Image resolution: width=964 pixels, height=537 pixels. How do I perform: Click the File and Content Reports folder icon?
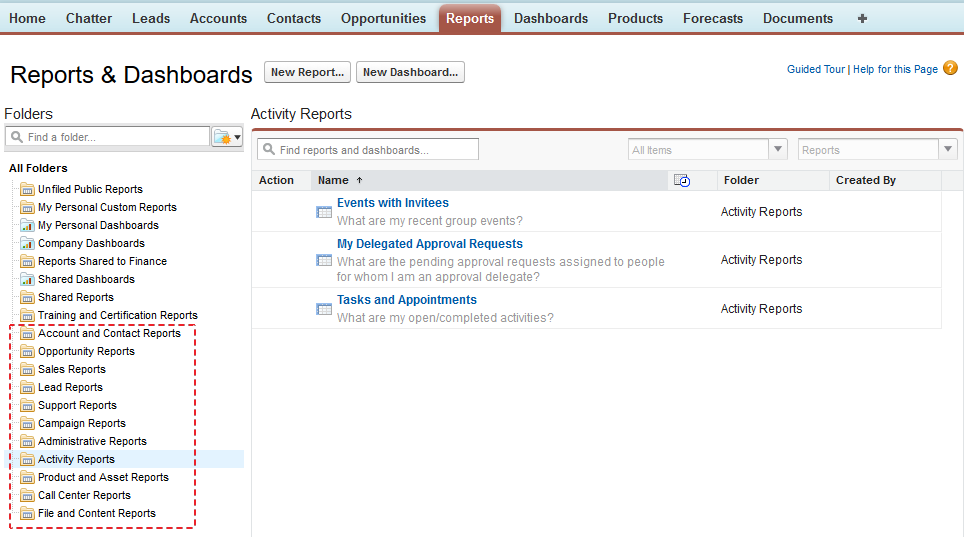pyautogui.click(x=27, y=513)
